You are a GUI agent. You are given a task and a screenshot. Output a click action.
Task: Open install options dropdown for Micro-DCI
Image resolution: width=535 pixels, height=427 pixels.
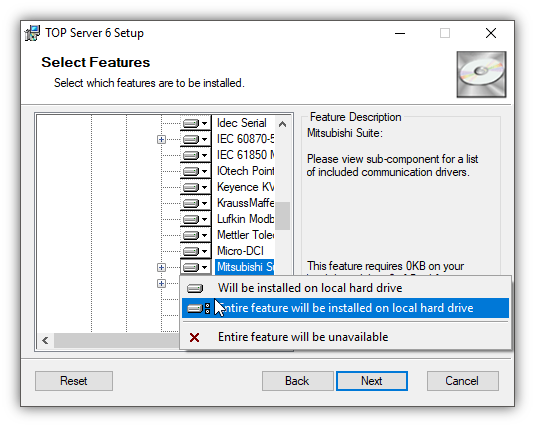(x=196, y=251)
